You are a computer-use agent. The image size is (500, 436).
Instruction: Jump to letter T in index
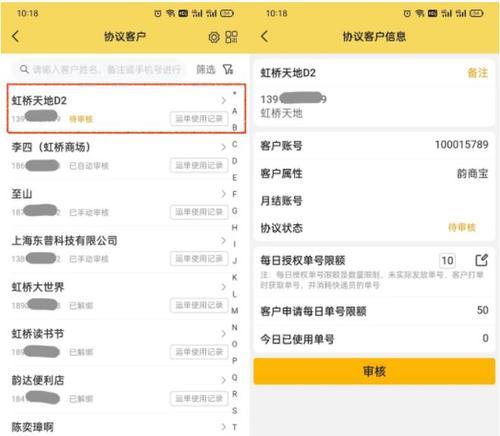tap(235, 427)
